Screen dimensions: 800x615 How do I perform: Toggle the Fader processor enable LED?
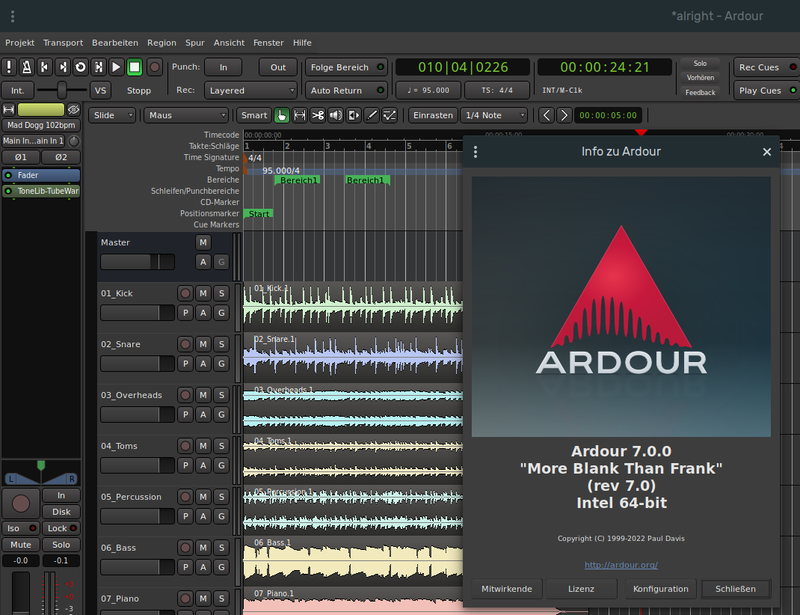click(x=8, y=175)
